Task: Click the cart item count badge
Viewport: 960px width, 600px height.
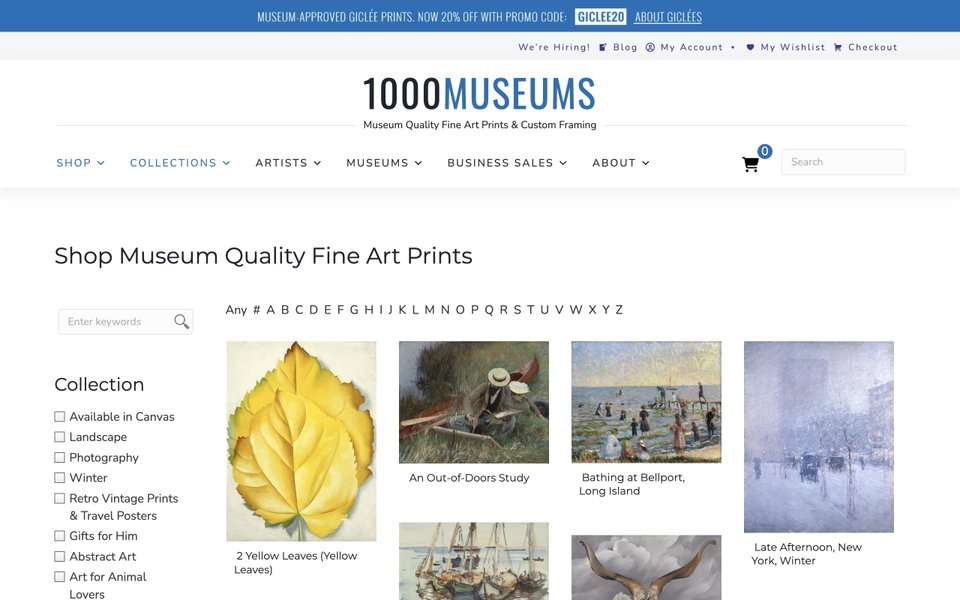Action: coord(765,151)
